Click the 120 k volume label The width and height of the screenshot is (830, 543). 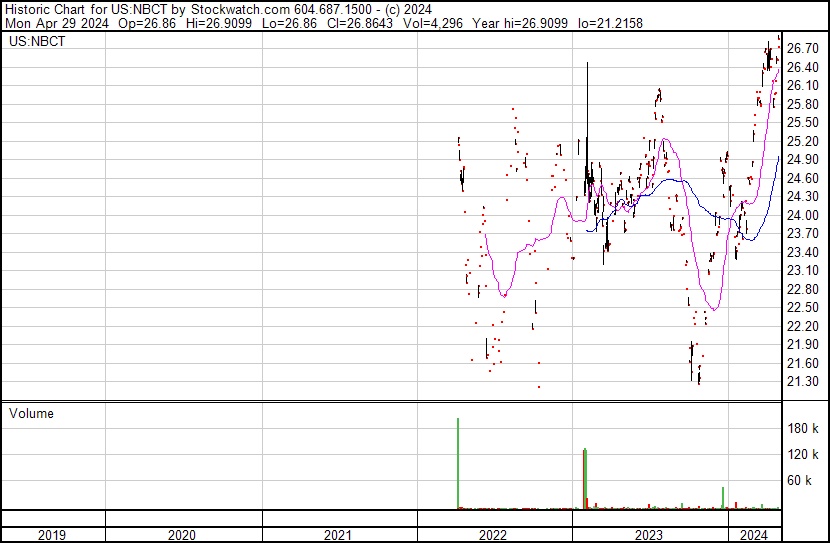click(803, 454)
